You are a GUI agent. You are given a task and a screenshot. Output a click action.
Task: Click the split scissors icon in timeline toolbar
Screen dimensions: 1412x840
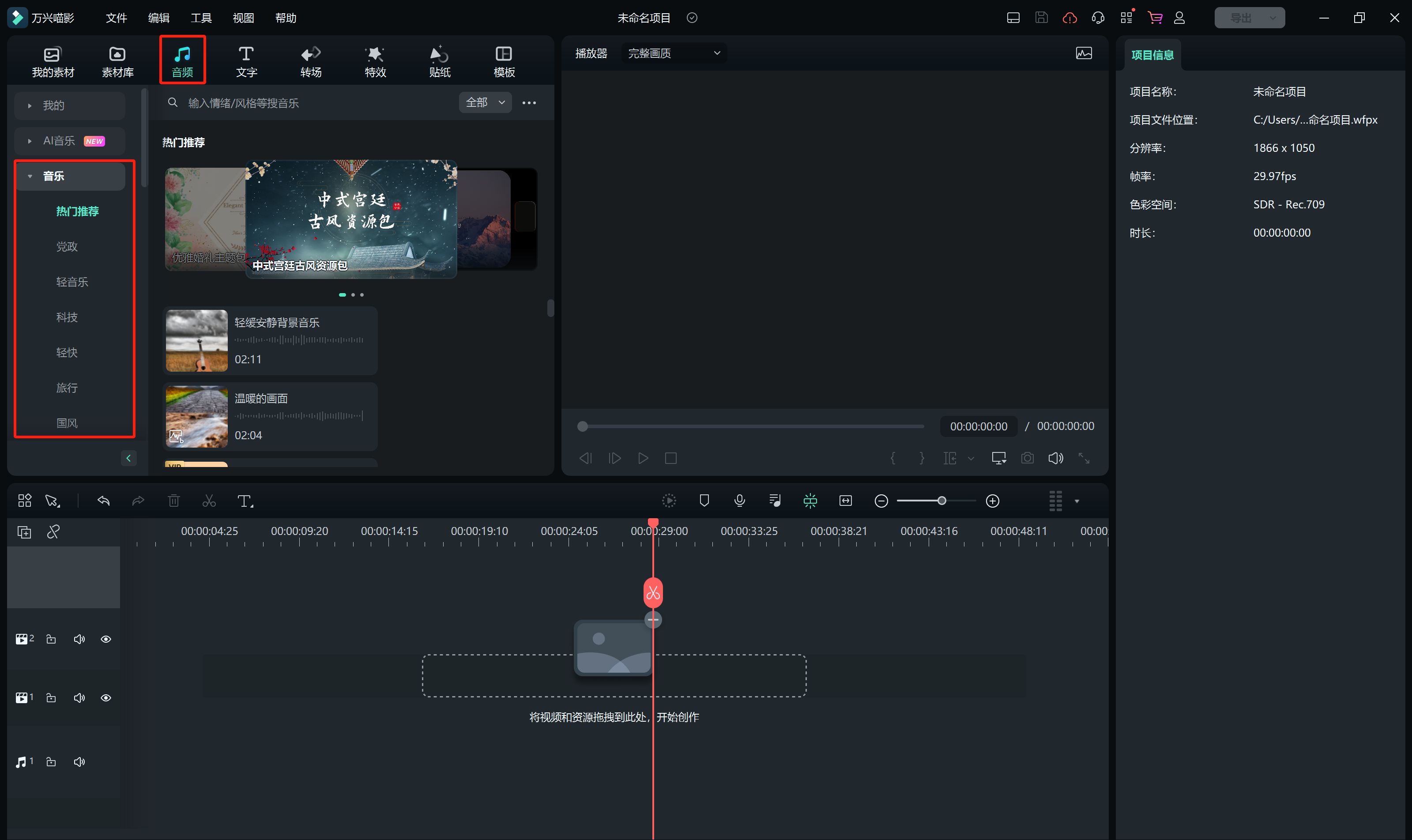tap(209, 501)
